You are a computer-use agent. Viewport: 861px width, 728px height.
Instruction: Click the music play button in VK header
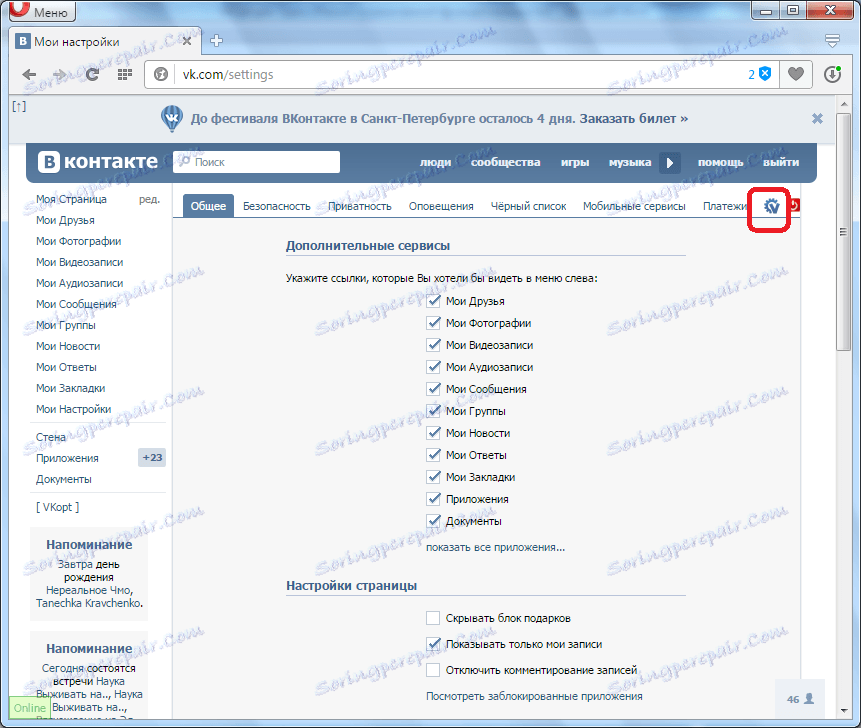pos(669,163)
